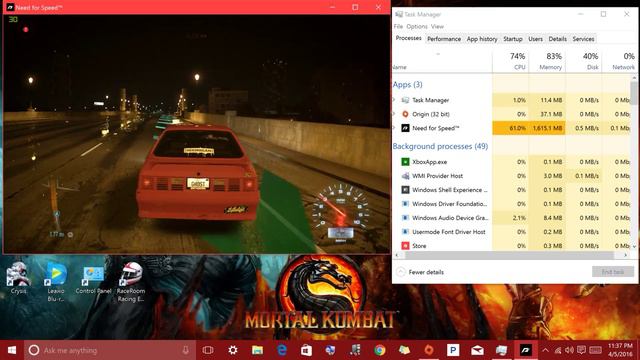Open Task View from the taskbar
This screenshot has height=360, width=640.
point(208,350)
